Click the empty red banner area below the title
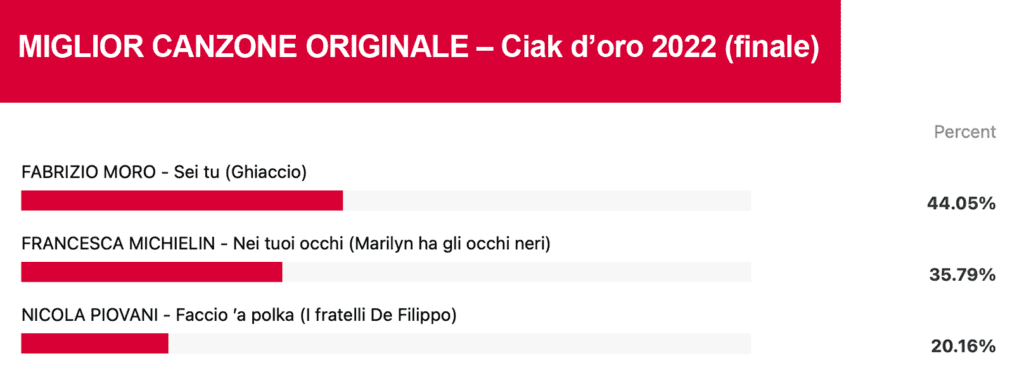 (420, 87)
